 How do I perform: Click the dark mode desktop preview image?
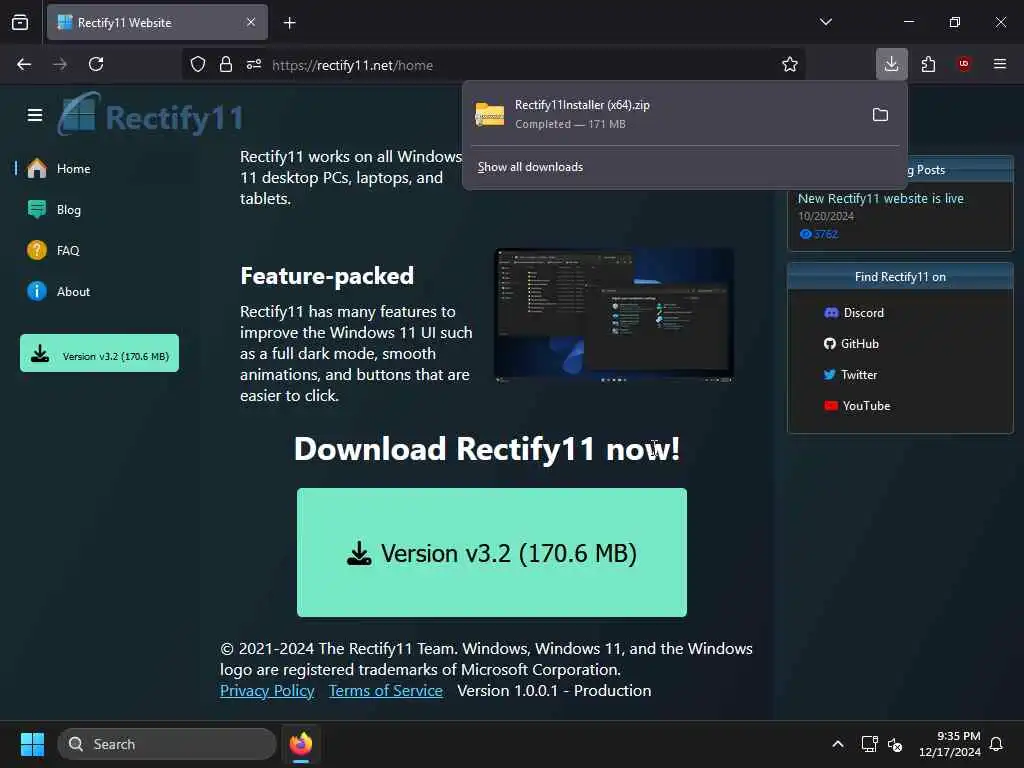click(x=614, y=315)
